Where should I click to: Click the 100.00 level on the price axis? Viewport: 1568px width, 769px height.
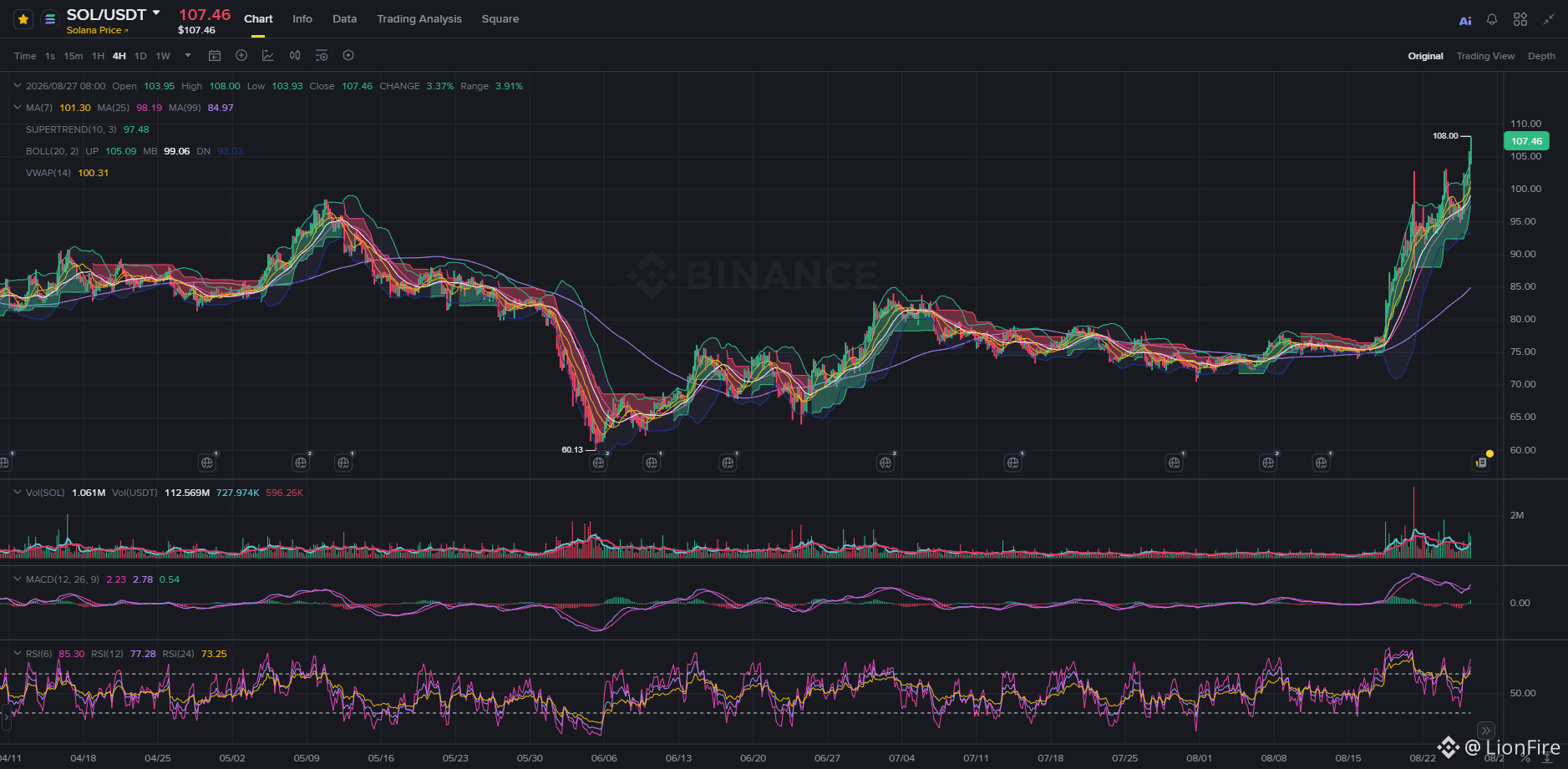(x=1525, y=189)
